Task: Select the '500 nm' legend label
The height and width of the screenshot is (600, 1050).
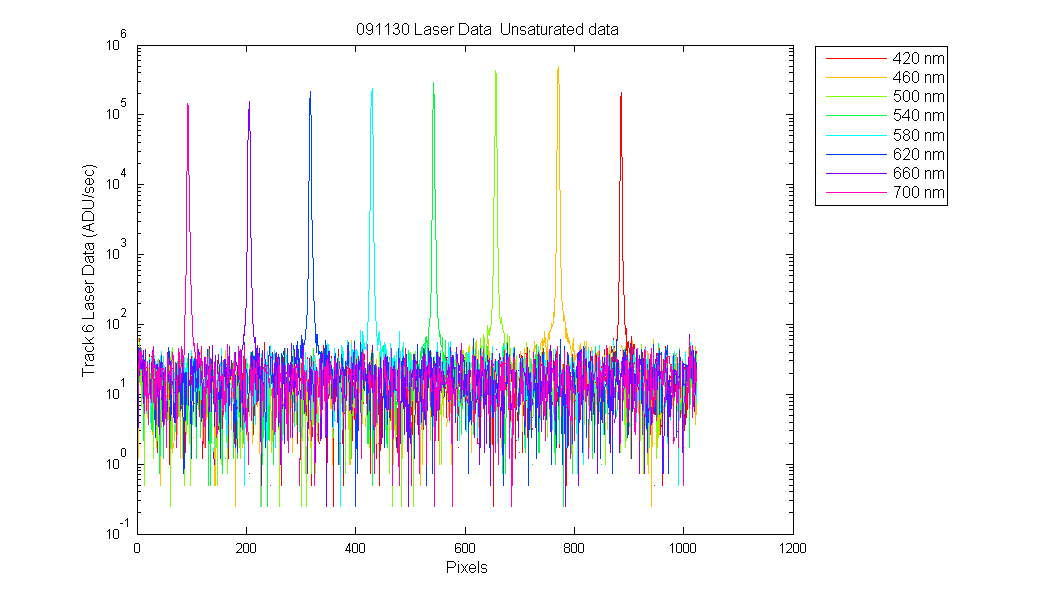Action: (918, 96)
